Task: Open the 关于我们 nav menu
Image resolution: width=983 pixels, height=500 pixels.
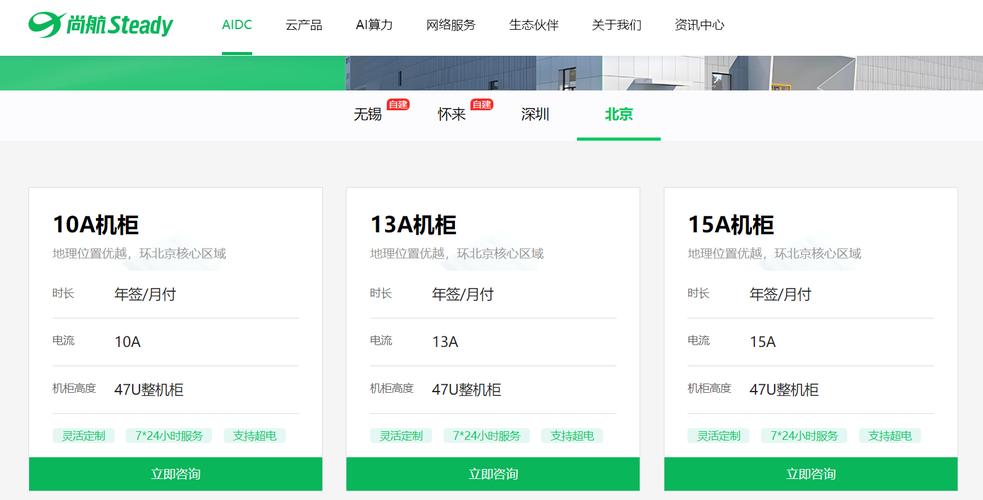Action: (616, 25)
